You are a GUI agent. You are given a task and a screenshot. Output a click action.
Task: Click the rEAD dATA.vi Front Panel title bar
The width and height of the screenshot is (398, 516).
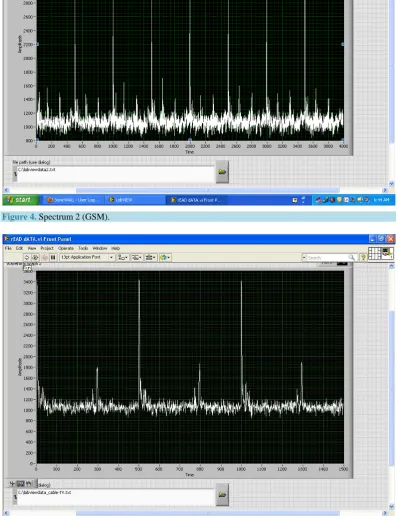click(x=199, y=239)
